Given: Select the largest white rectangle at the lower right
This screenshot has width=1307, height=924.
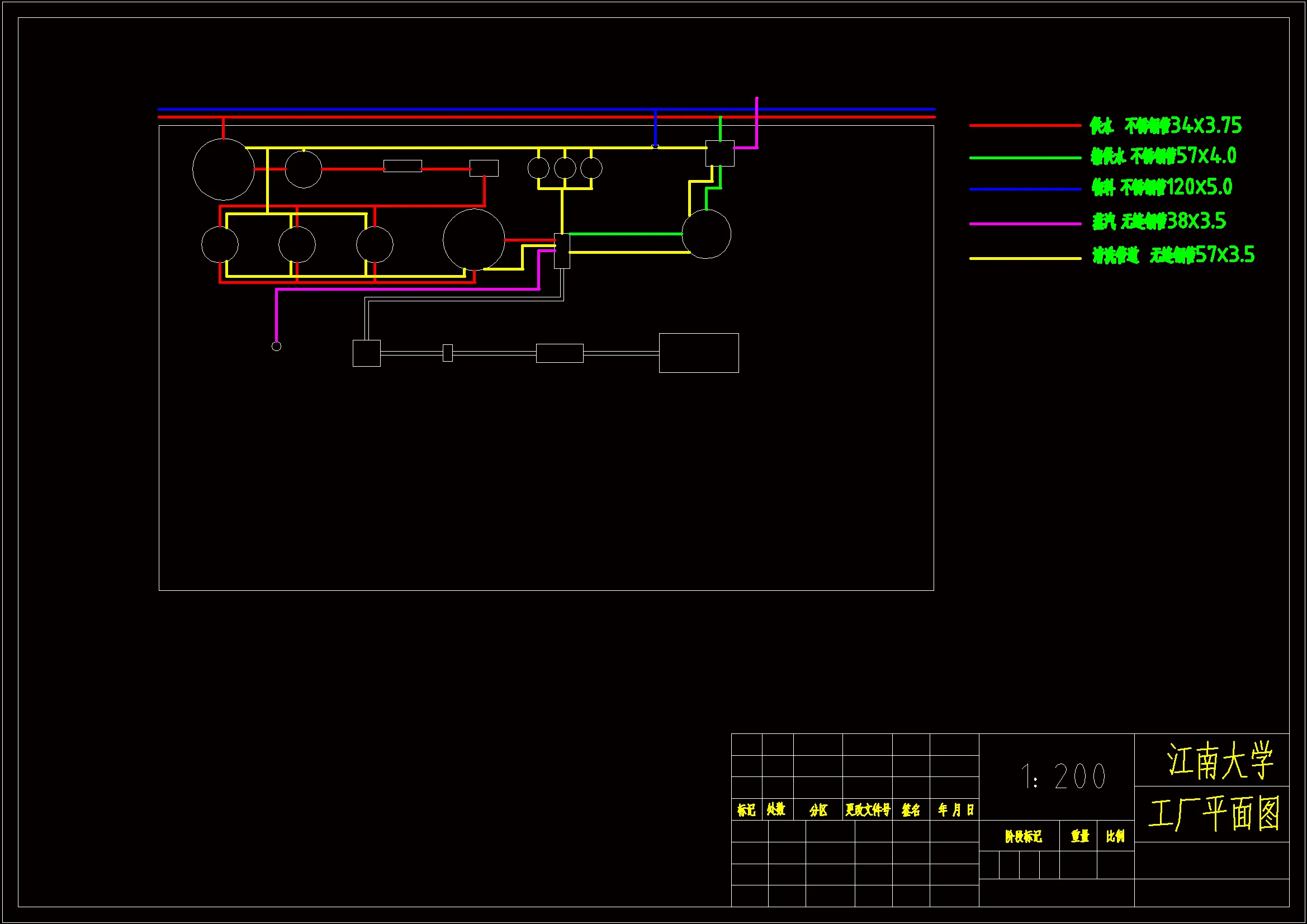Looking at the screenshot, I should pyautogui.click(x=698, y=353).
